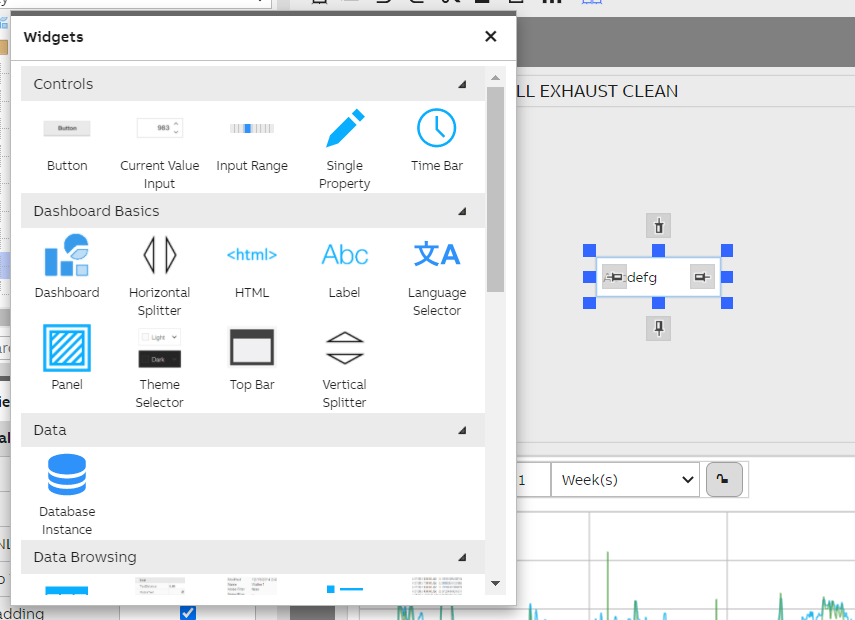This screenshot has width=855, height=620.
Task: Select the Single Property widget
Action: tap(344, 140)
